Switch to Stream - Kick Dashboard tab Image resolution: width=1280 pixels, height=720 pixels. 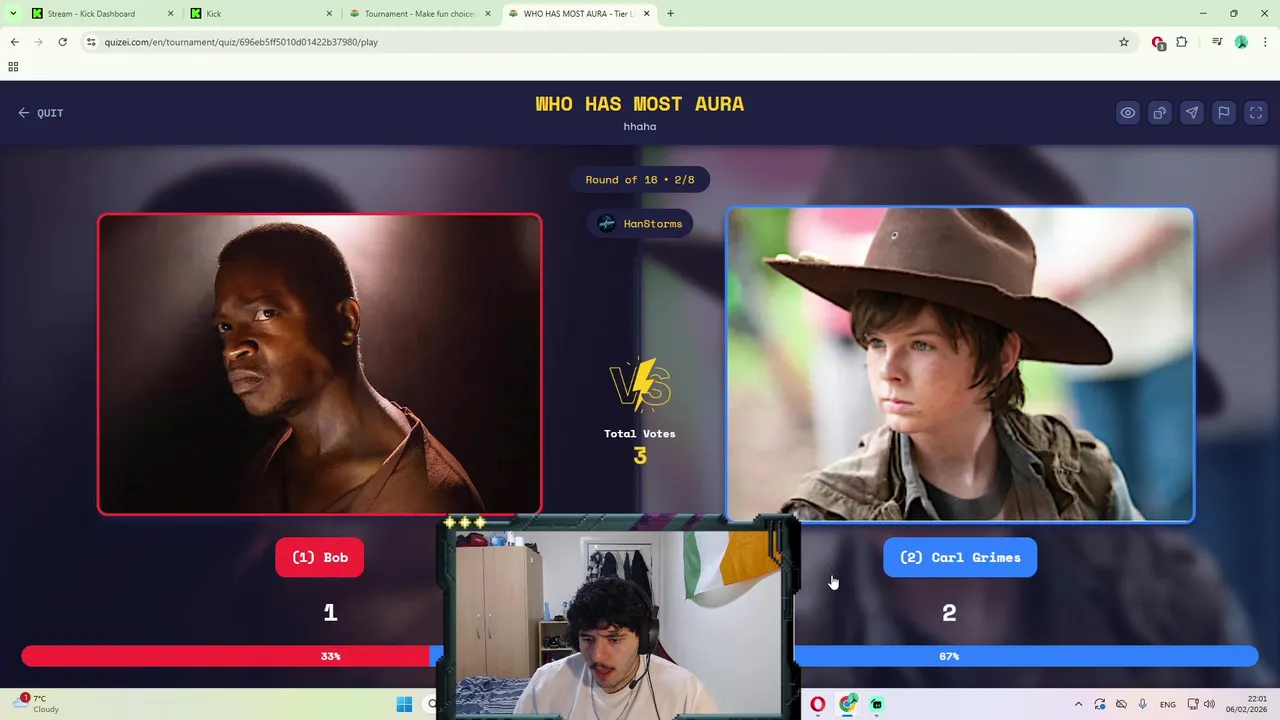tap(92, 14)
